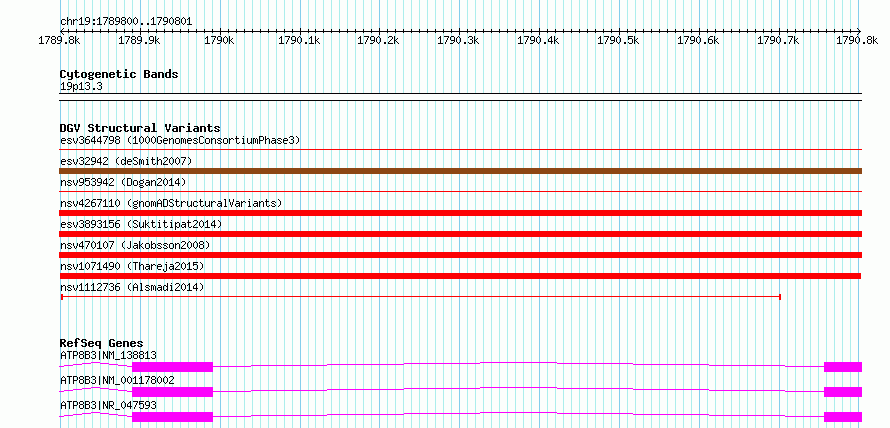Click the thin red esv3644798 variant line

(461, 150)
